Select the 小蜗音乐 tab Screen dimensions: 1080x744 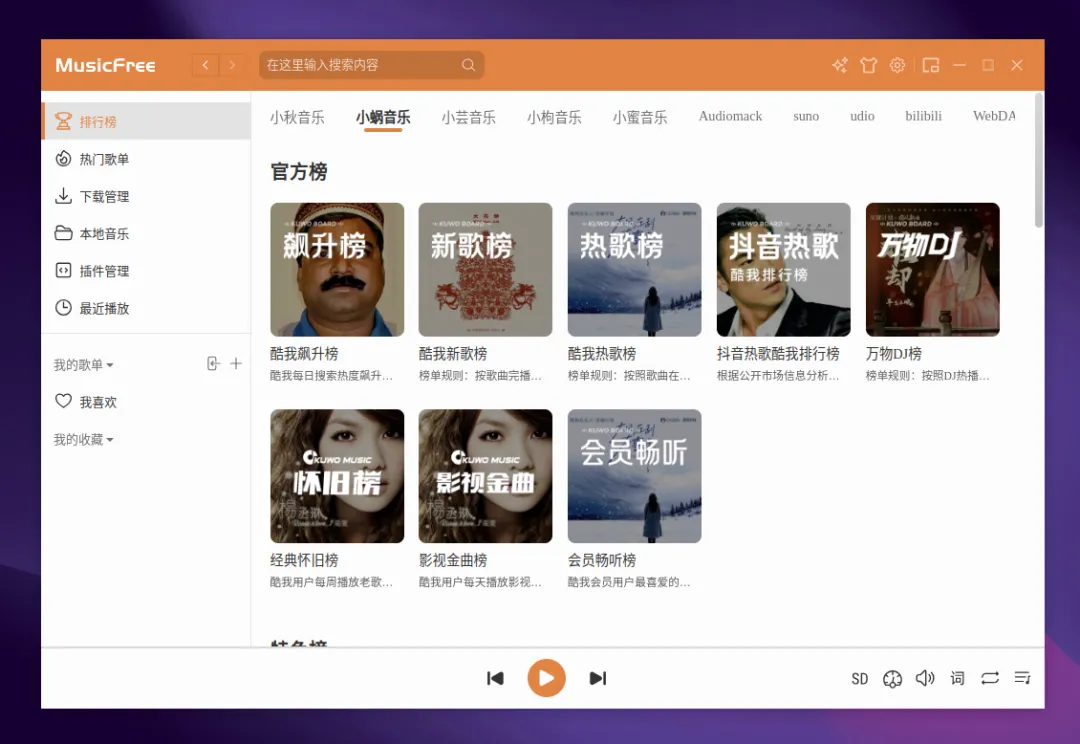pyautogui.click(x=383, y=117)
